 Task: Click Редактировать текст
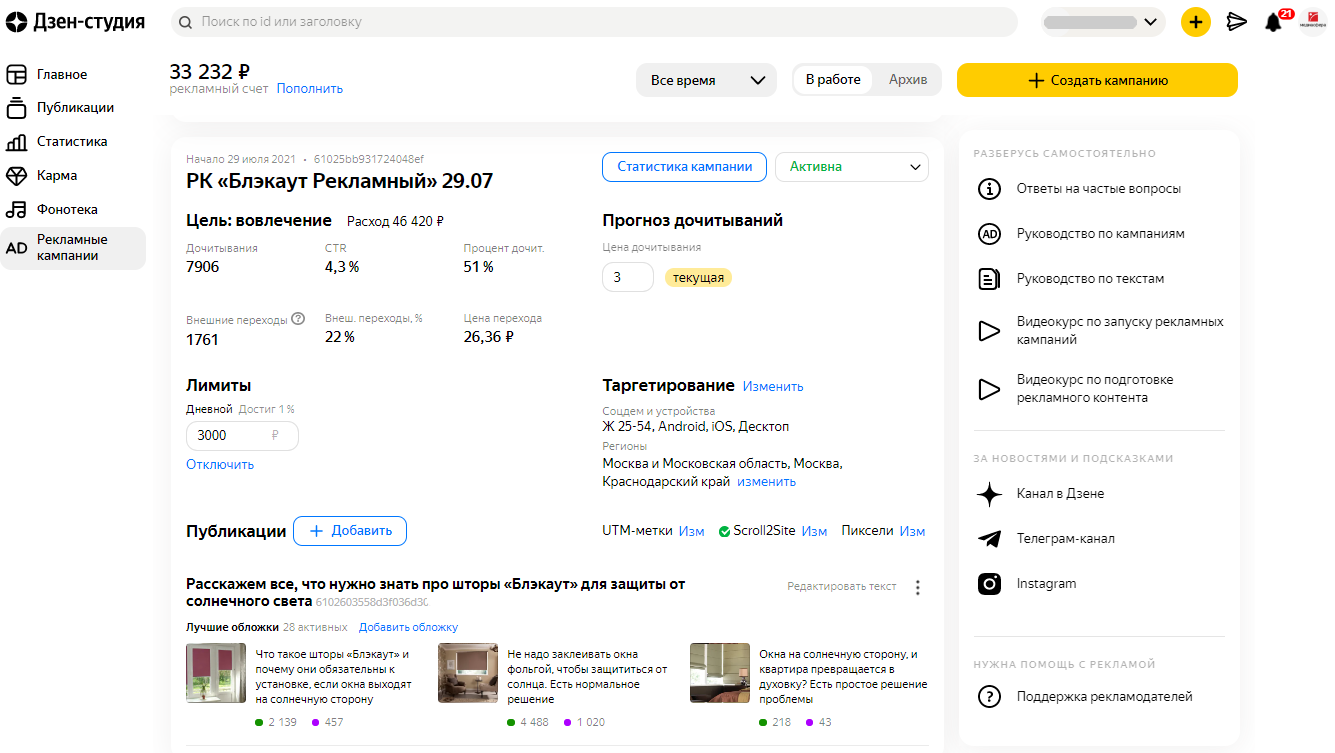(x=842, y=586)
